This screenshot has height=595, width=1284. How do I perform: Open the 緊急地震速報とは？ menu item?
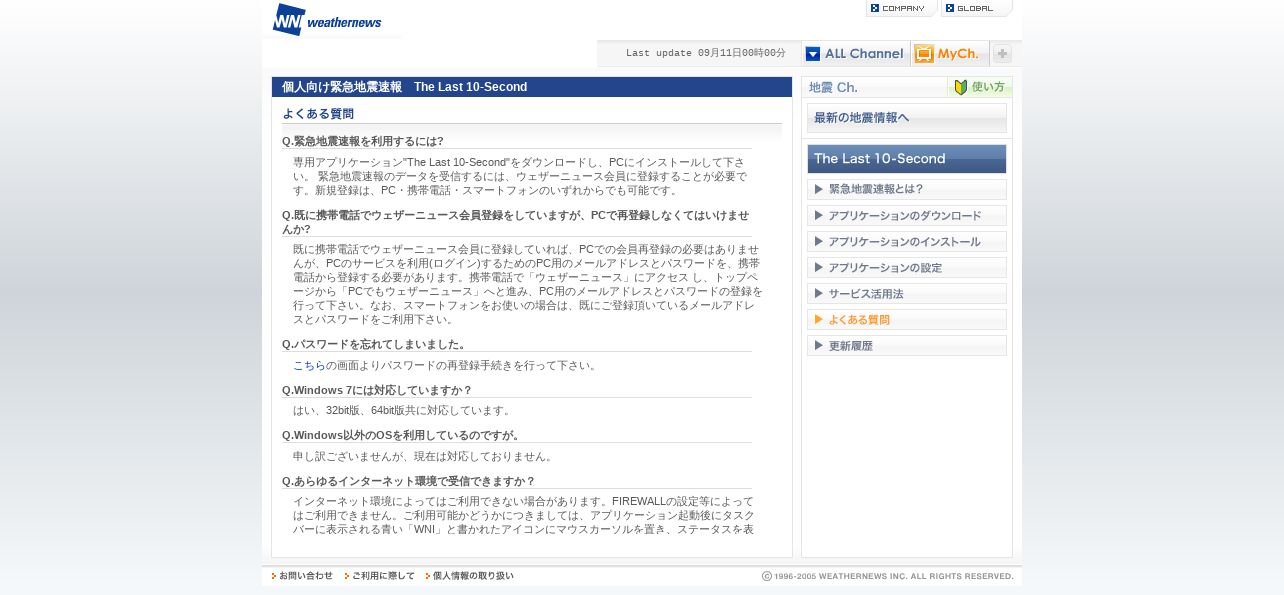pyautogui.click(x=907, y=189)
